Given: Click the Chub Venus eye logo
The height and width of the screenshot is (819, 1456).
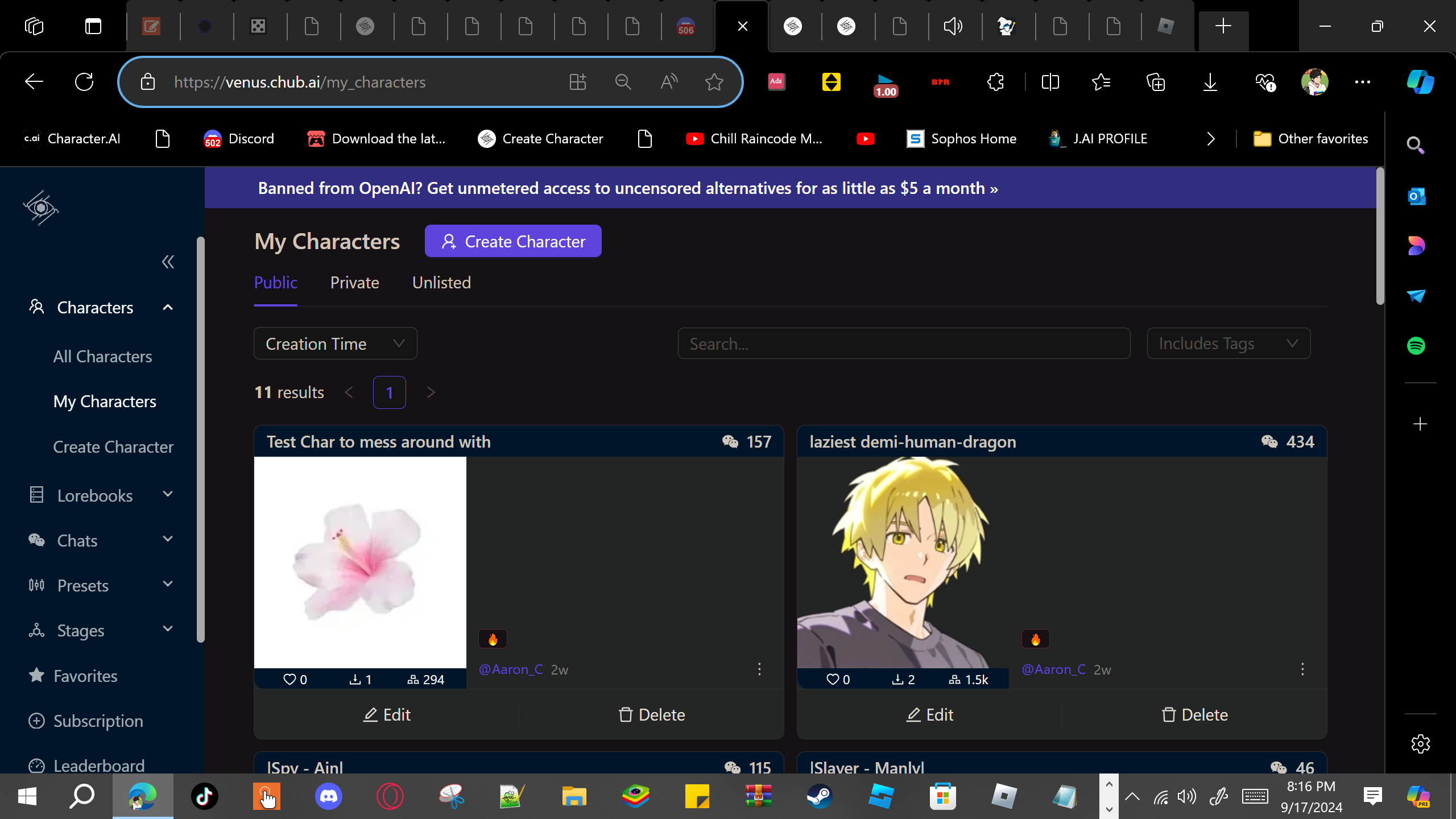Looking at the screenshot, I should [41, 208].
